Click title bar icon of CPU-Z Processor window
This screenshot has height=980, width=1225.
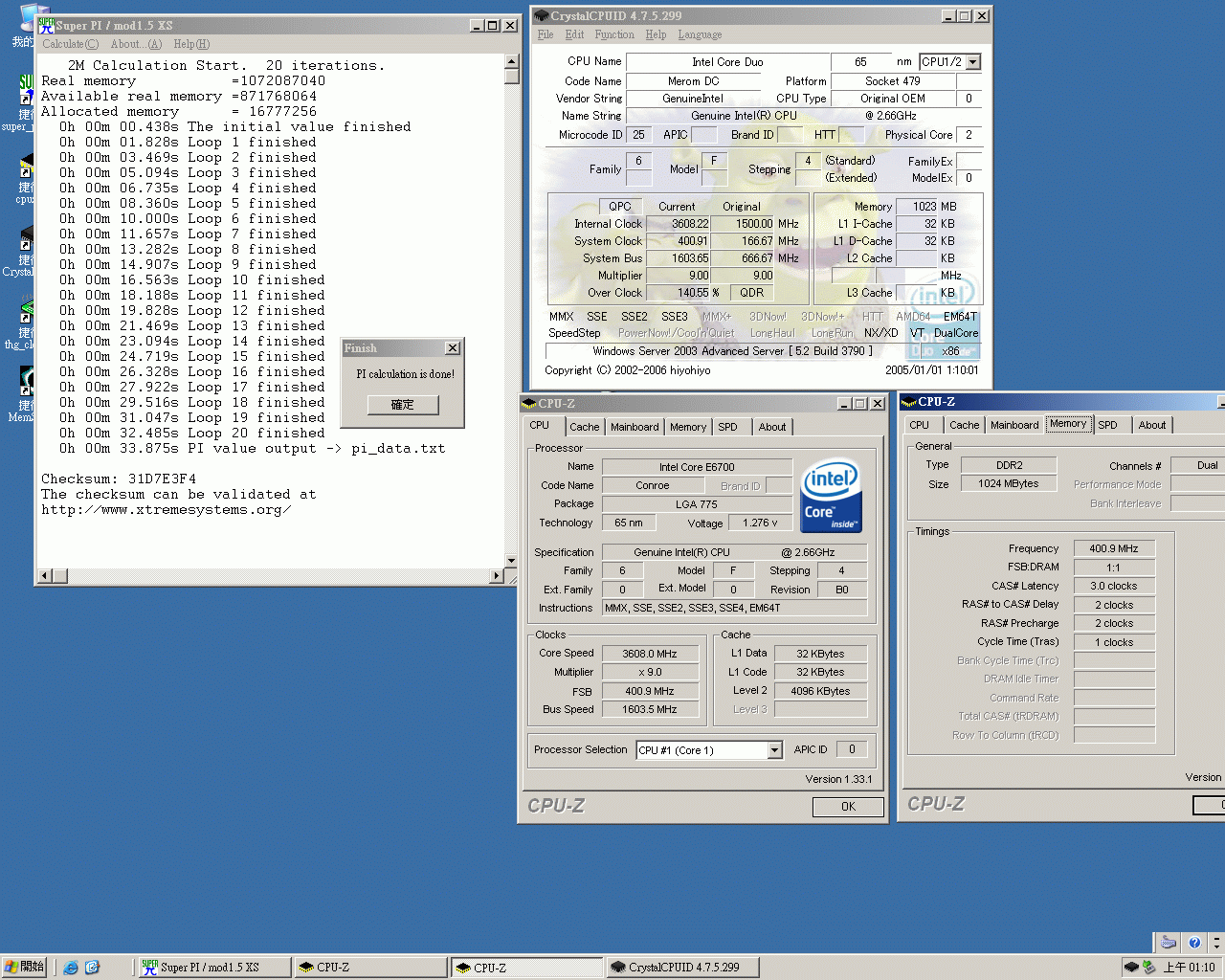tap(529, 404)
